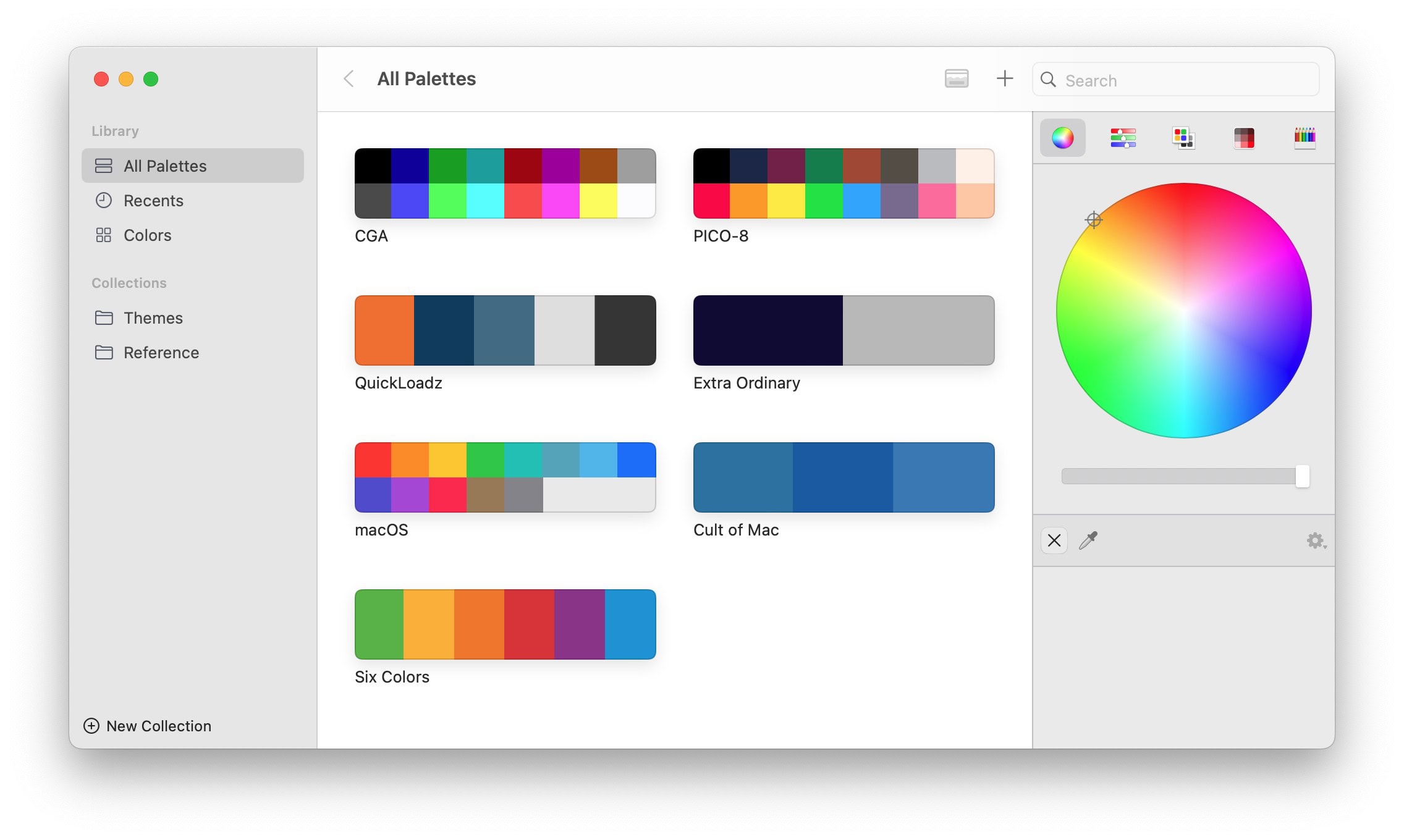Go back with the chevron arrow

(x=349, y=78)
